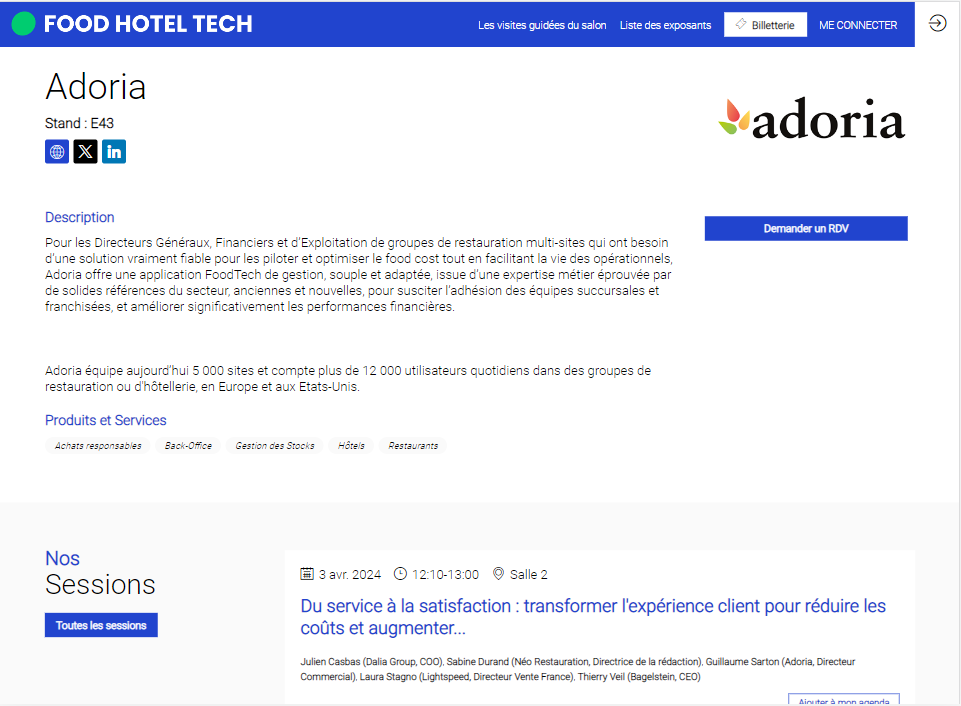Select the Achats responsables tag

coord(98,446)
